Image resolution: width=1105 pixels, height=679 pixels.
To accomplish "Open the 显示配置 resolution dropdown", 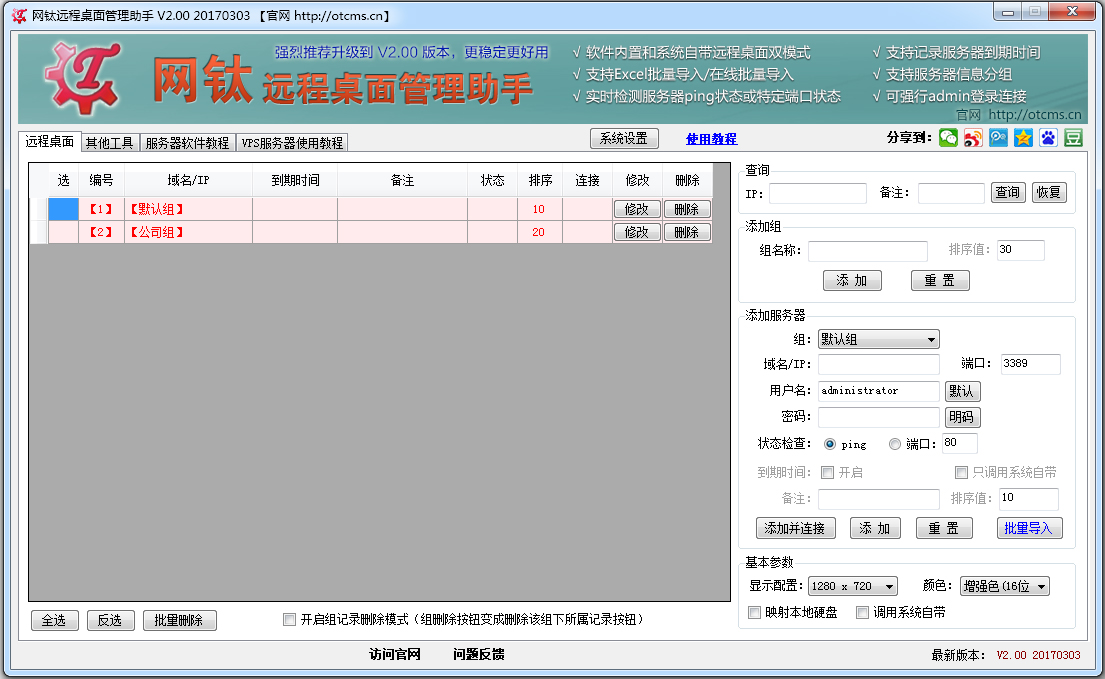I will click(852, 585).
